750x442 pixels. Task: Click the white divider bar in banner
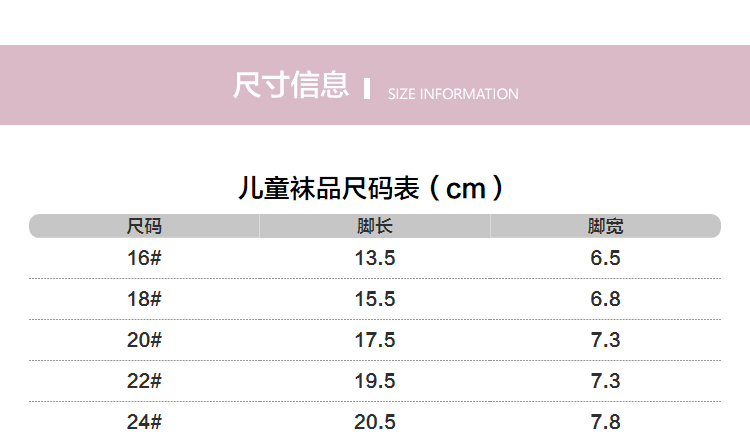pyautogui.click(x=367, y=89)
